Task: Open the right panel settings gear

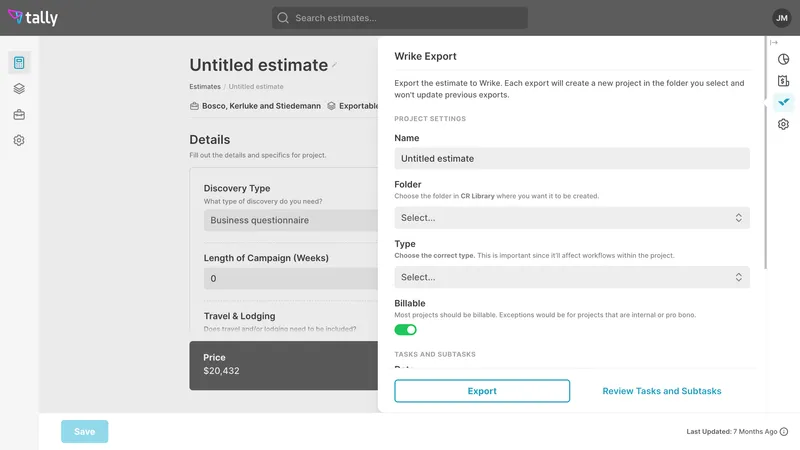Action: tap(783, 124)
